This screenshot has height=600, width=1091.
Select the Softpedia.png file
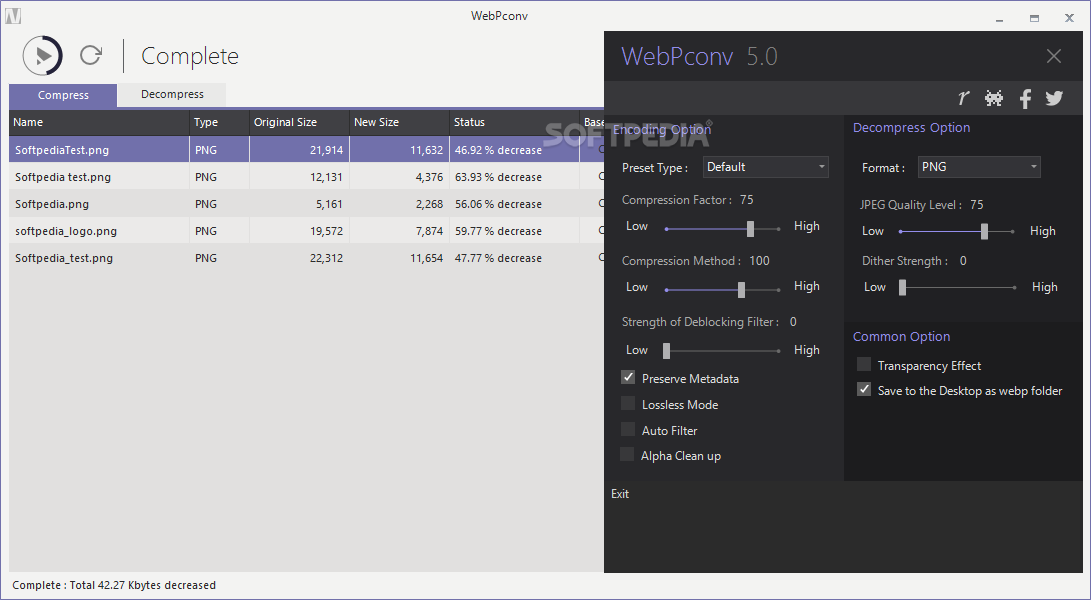tap(51, 204)
